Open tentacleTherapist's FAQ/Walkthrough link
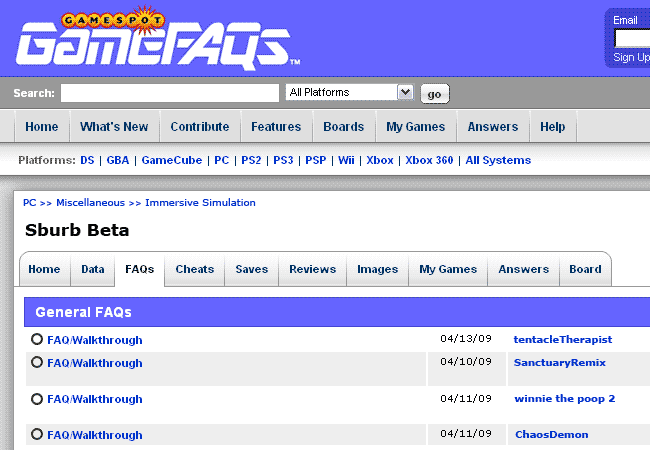This screenshot has height=450, width=650. (95, 340)
